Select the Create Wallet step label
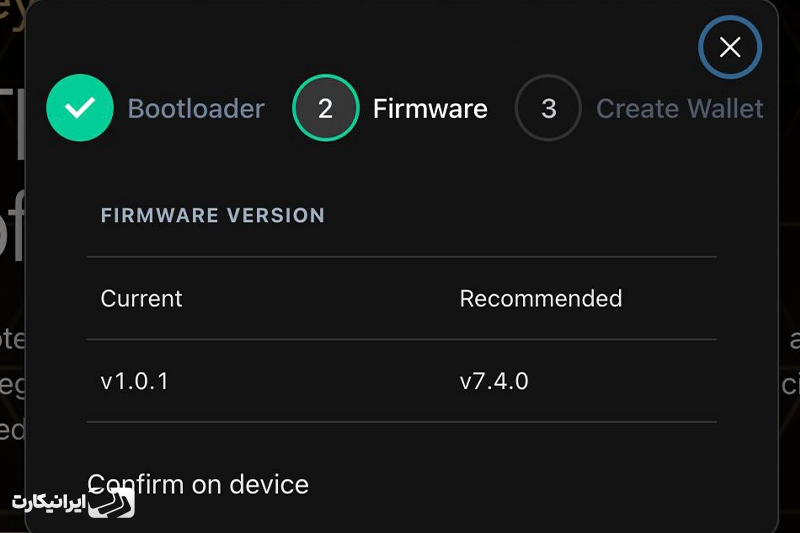This screenshot has height=533, width=800. click(680, 109)
